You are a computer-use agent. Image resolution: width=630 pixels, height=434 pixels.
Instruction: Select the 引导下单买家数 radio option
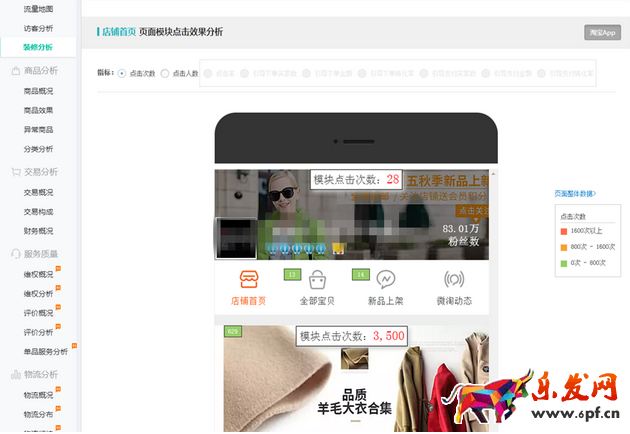(x=244, y=74)
